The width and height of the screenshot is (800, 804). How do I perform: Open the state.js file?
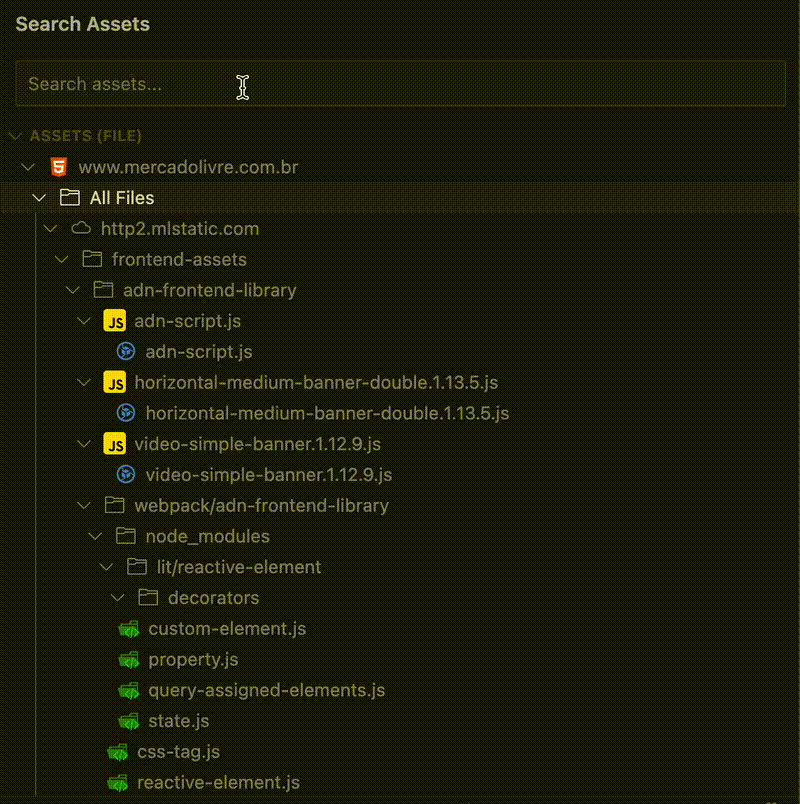click(179, 721)
